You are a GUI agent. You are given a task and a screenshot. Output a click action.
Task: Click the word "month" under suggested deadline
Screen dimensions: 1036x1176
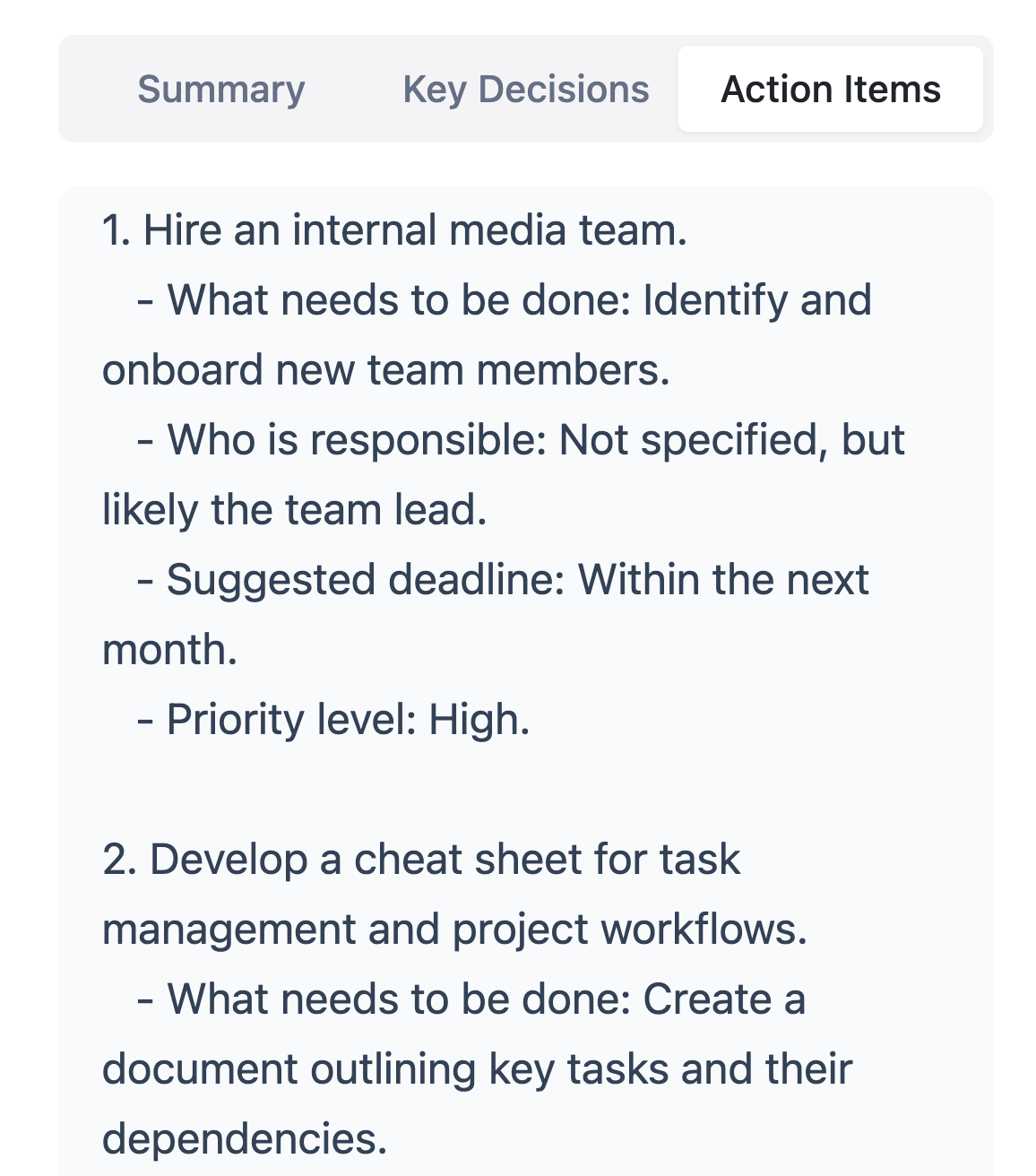[x=168, y=650]
